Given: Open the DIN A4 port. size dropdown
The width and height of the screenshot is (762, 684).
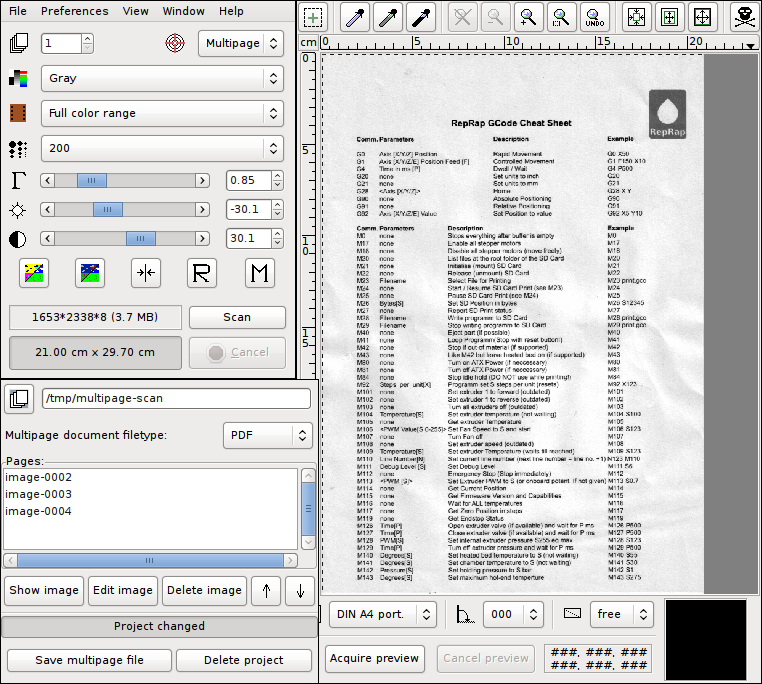Looking at the screenshot, I should (x=382, y=614).
